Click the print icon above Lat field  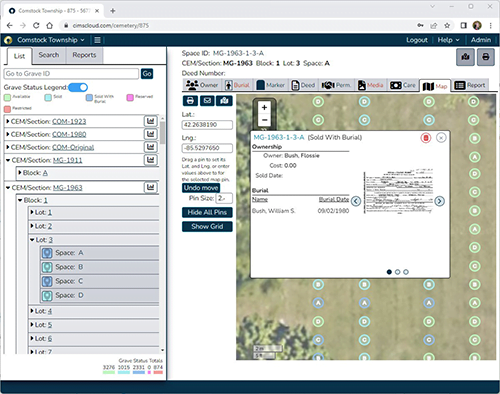coord(190,101)
